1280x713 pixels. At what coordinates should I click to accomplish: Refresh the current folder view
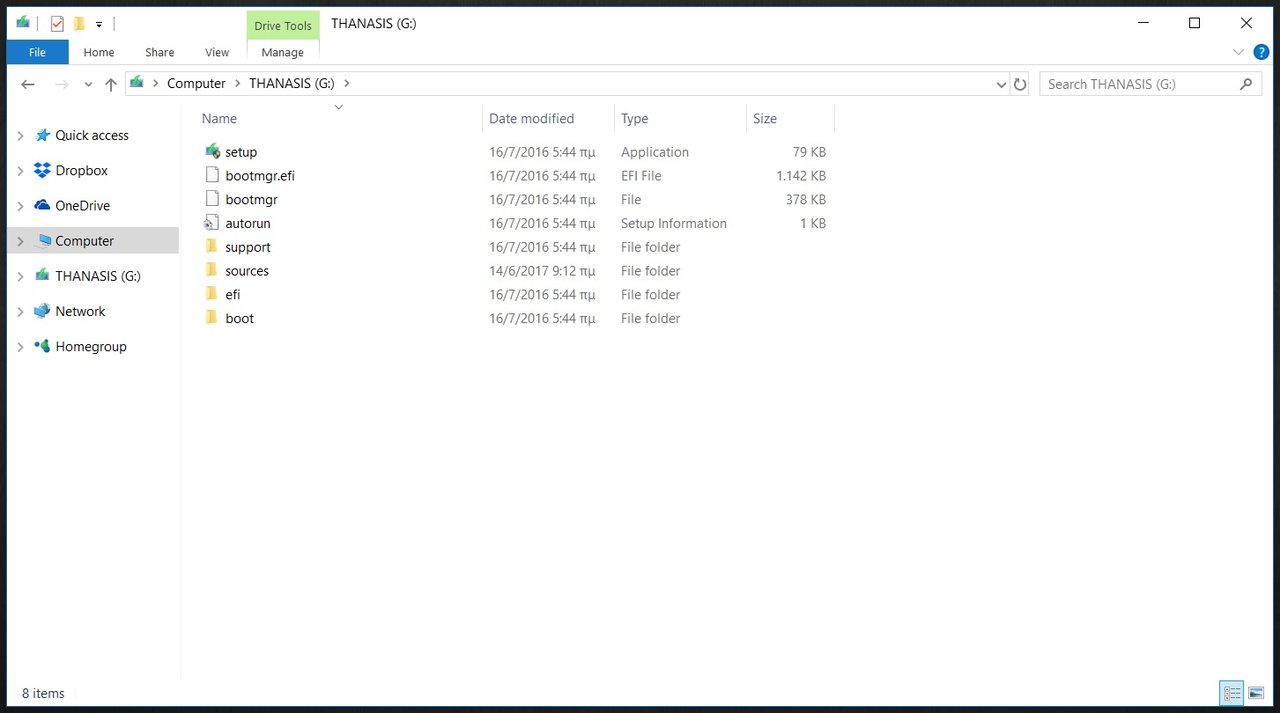(1020, 84)
